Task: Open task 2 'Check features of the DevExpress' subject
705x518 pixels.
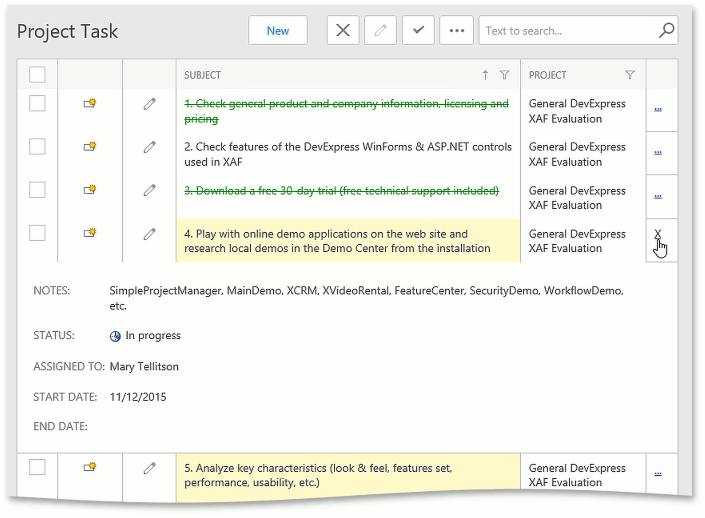Action: pos(348,154)
